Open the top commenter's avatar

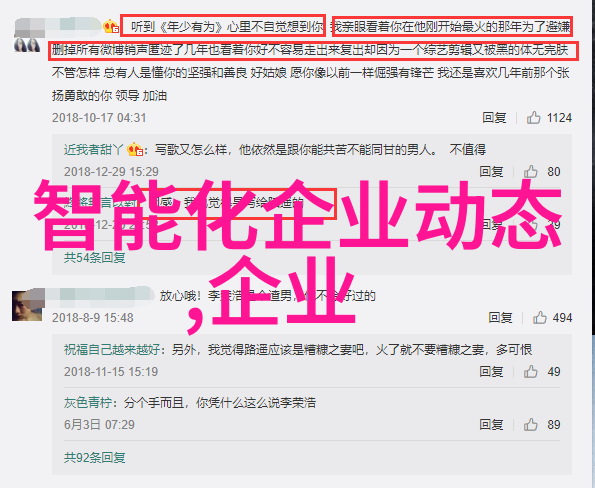pyautogui.click(x=27, y=46)
